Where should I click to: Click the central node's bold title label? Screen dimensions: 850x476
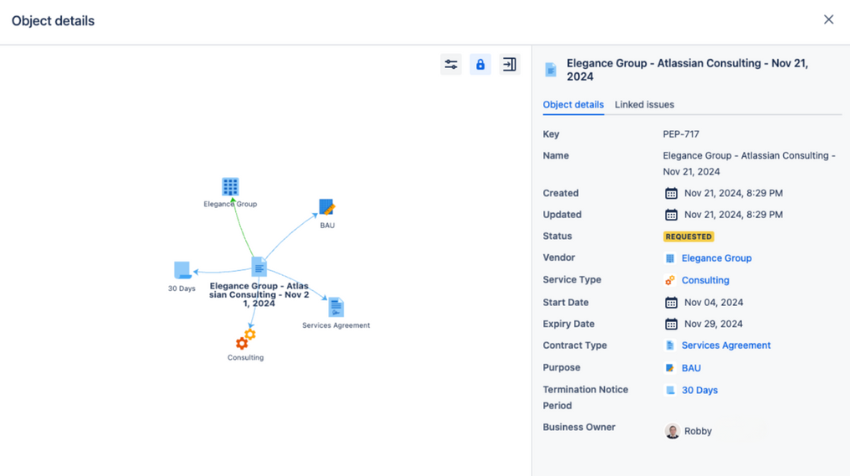(259, 294)
